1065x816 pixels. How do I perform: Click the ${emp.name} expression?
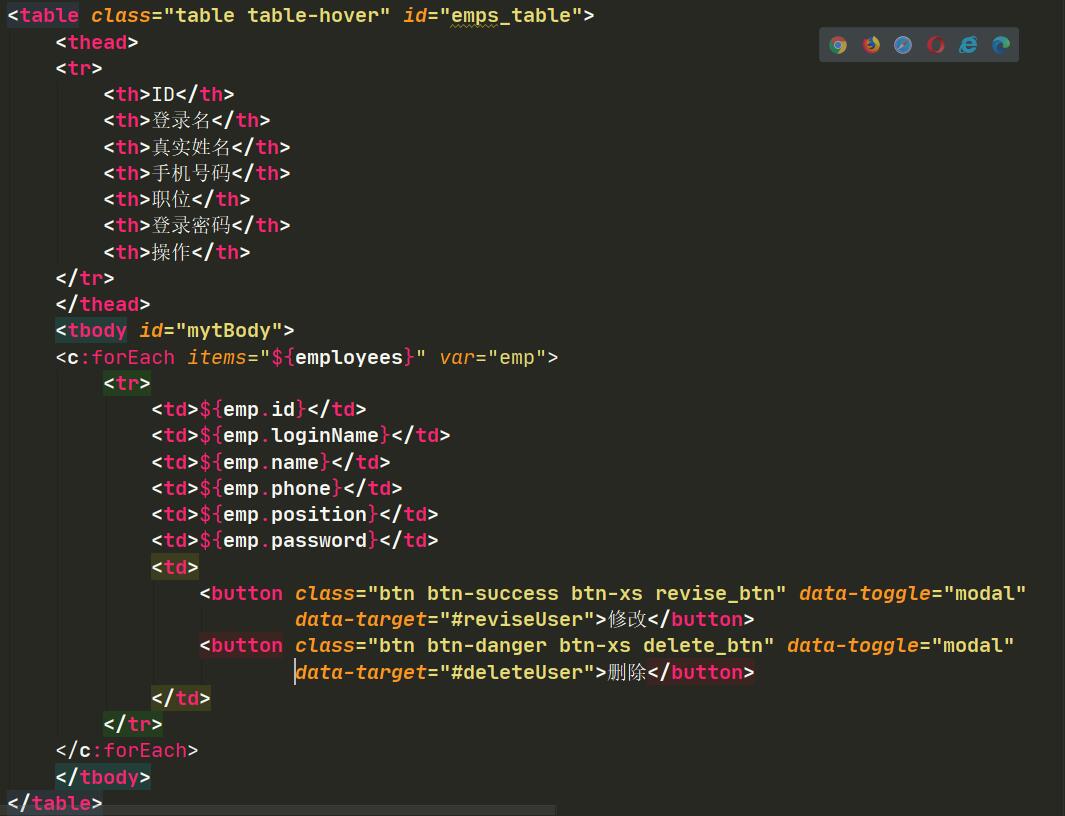265,463
